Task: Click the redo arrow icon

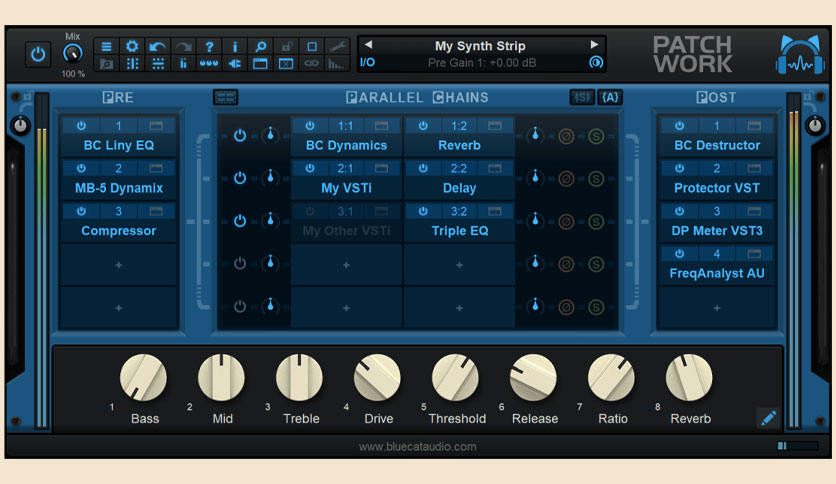Action: pyautogui.click(x=183, y=47)
